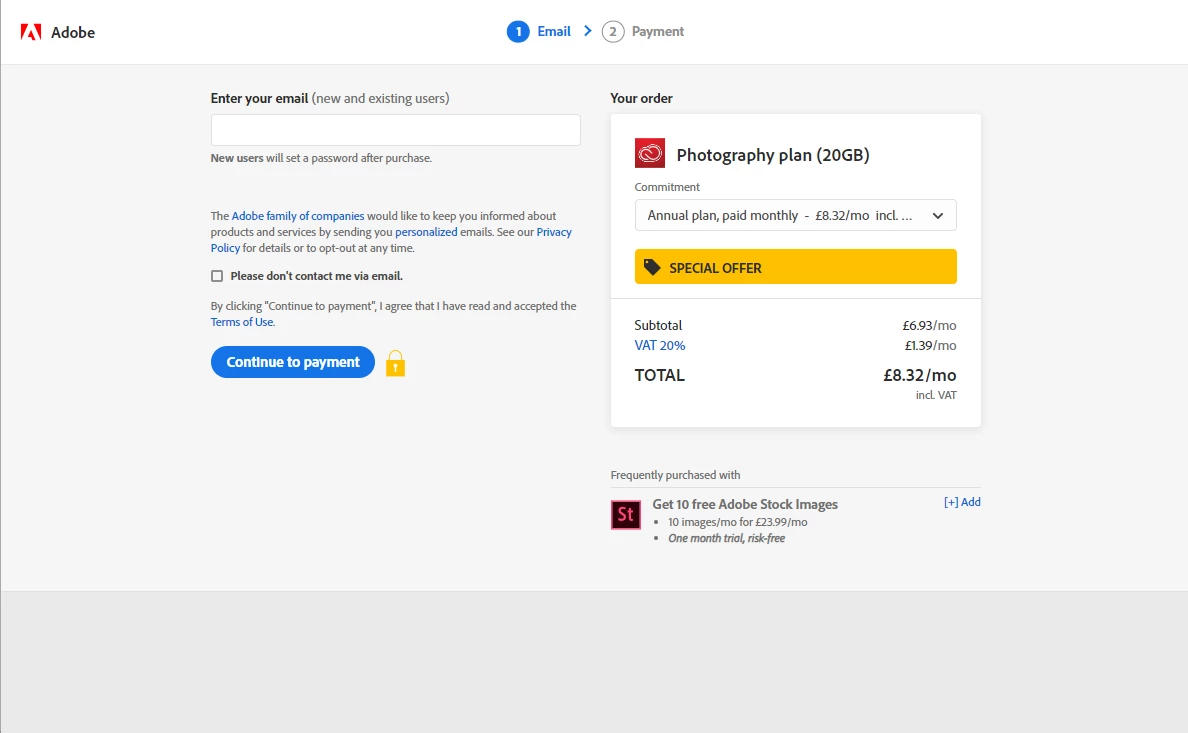
Task: Click the price tag icon in Special Offer
Action: [x=652, y=267]
